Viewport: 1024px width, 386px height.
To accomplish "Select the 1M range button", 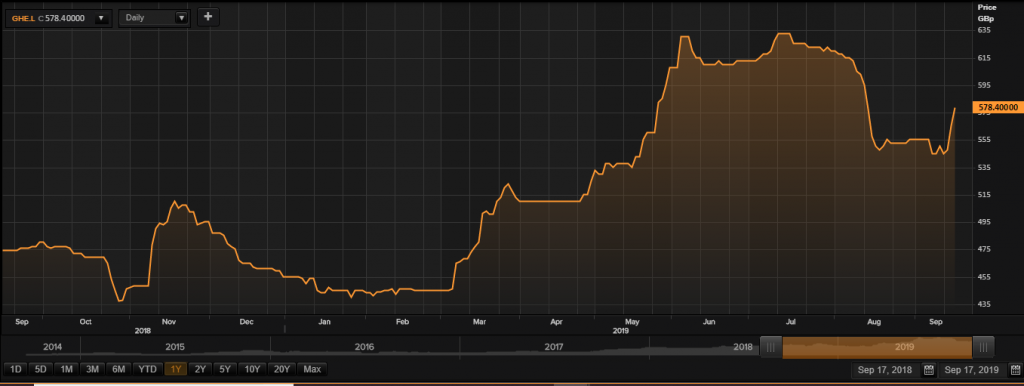I will pyautogui.click(x=66, y=370).
